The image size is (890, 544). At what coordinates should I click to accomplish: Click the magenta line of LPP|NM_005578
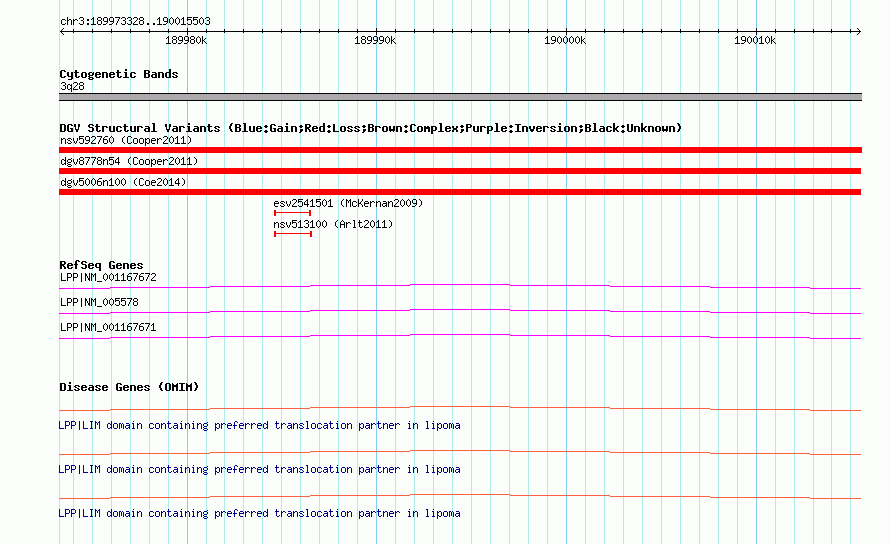[460, 311]
